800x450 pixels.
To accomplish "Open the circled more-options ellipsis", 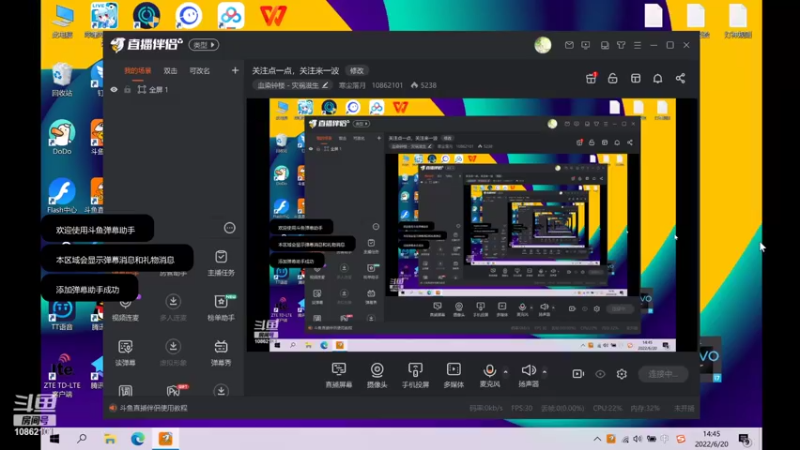I will pyautogui.click(x=230, y=228).
